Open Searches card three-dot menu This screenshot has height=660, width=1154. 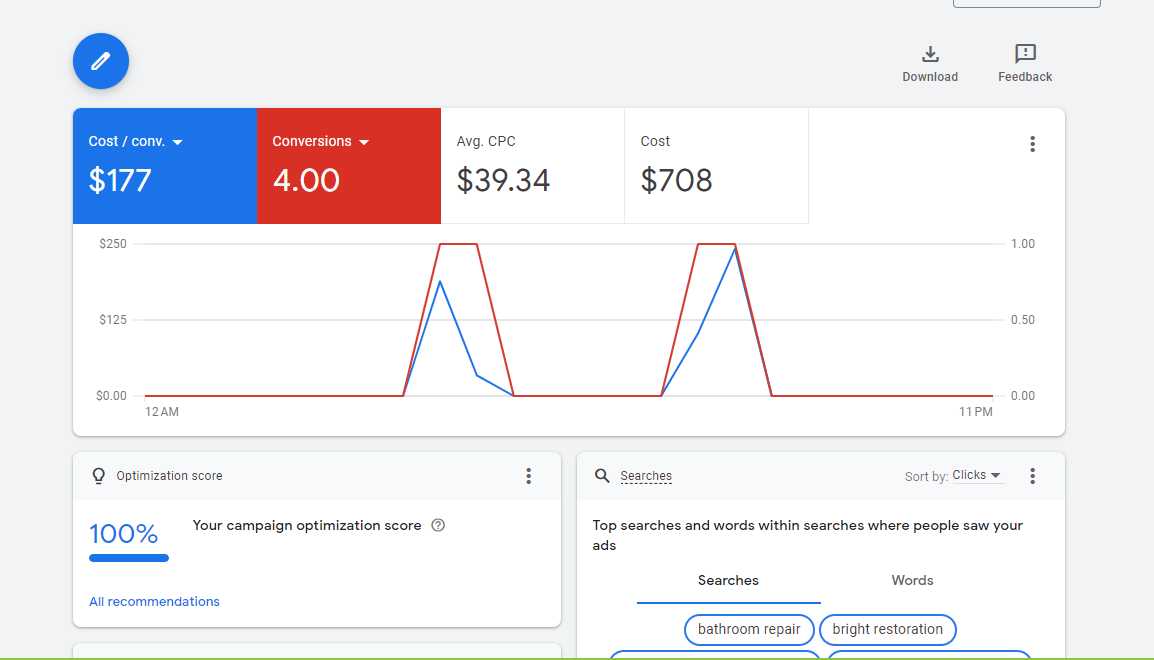click(1032, 476)
